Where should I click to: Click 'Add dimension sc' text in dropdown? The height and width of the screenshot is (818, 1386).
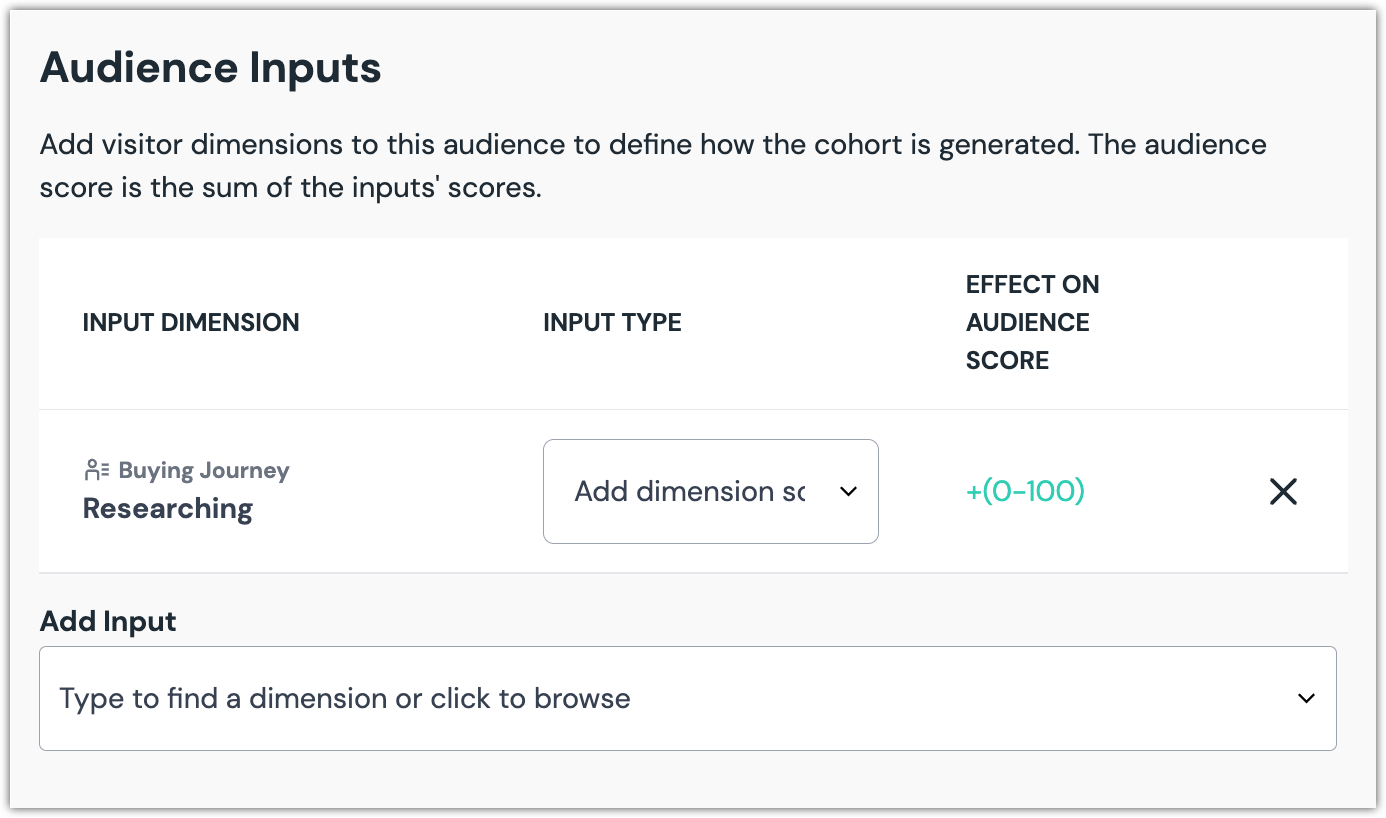688,491
